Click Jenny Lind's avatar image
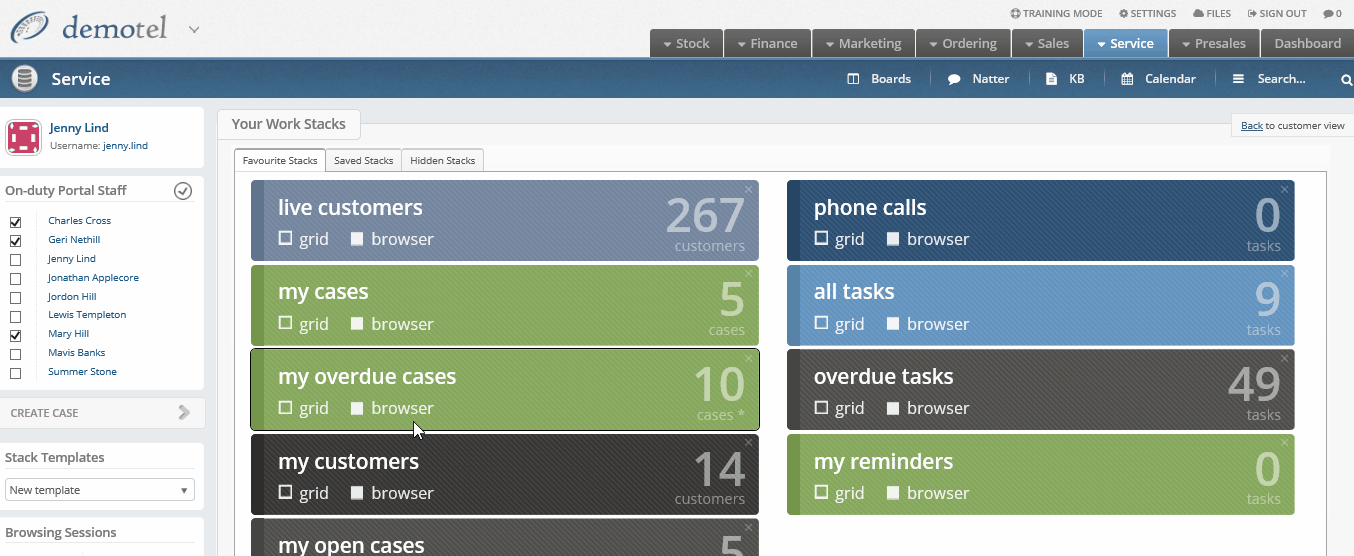The width and height of the screenshot is (1354, 556). click(24, 137)
